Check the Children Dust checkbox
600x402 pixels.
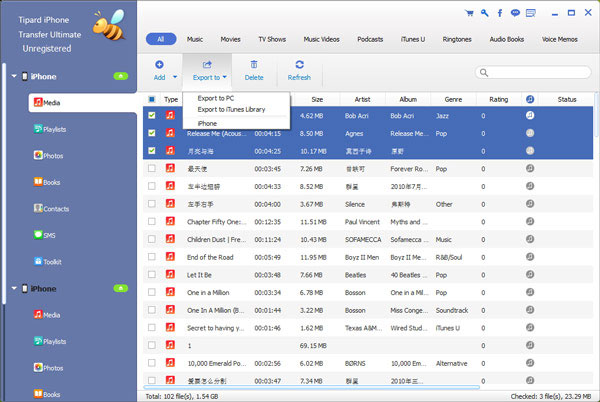152,239
